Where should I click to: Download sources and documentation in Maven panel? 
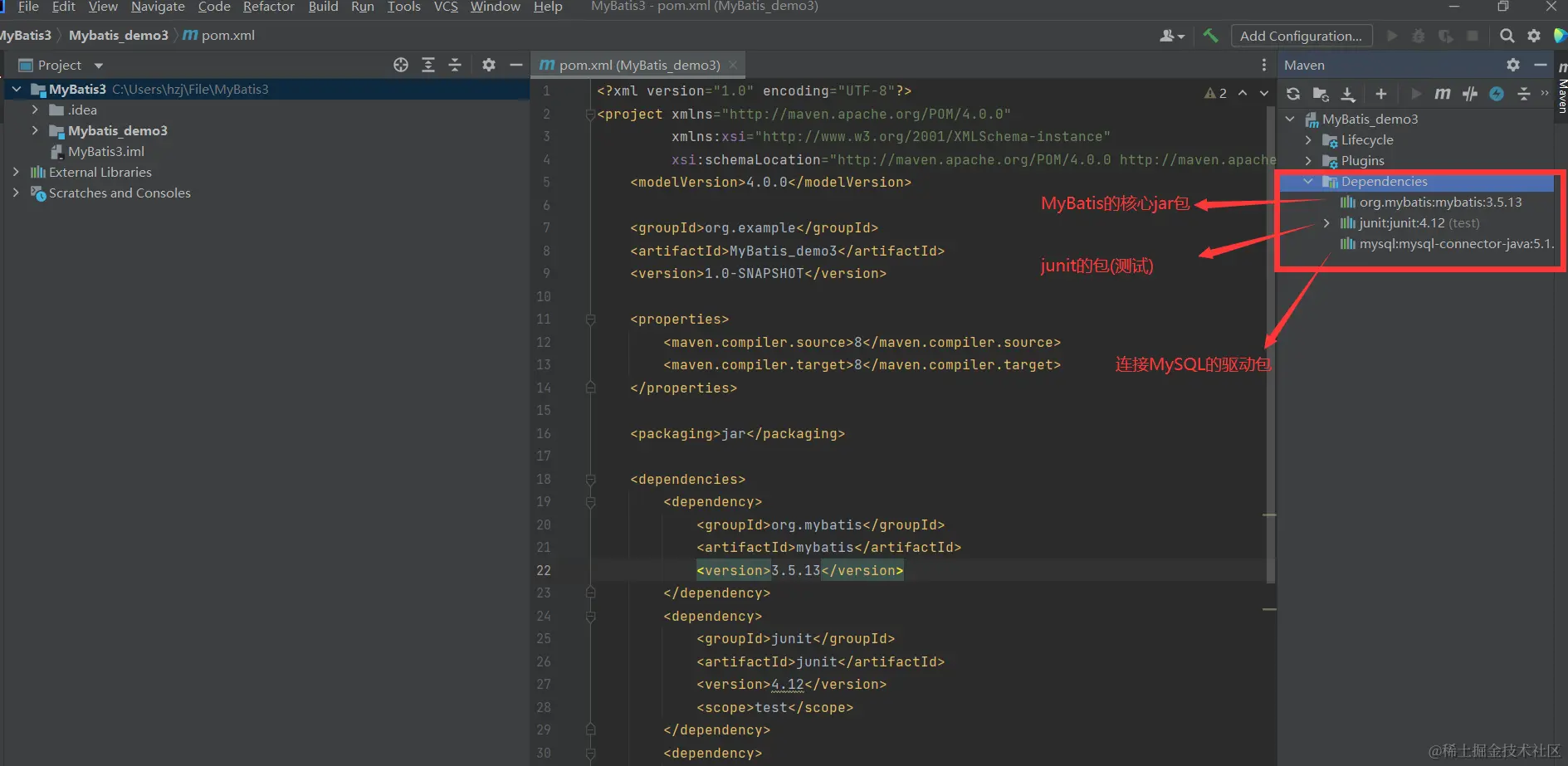pos(1348,94)
